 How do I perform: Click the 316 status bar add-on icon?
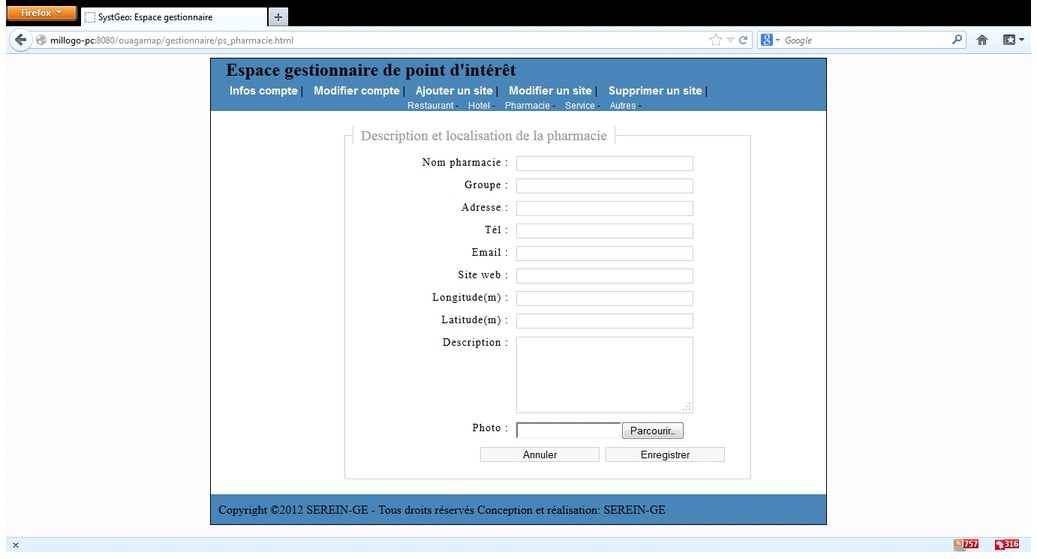click(1007, 544)
